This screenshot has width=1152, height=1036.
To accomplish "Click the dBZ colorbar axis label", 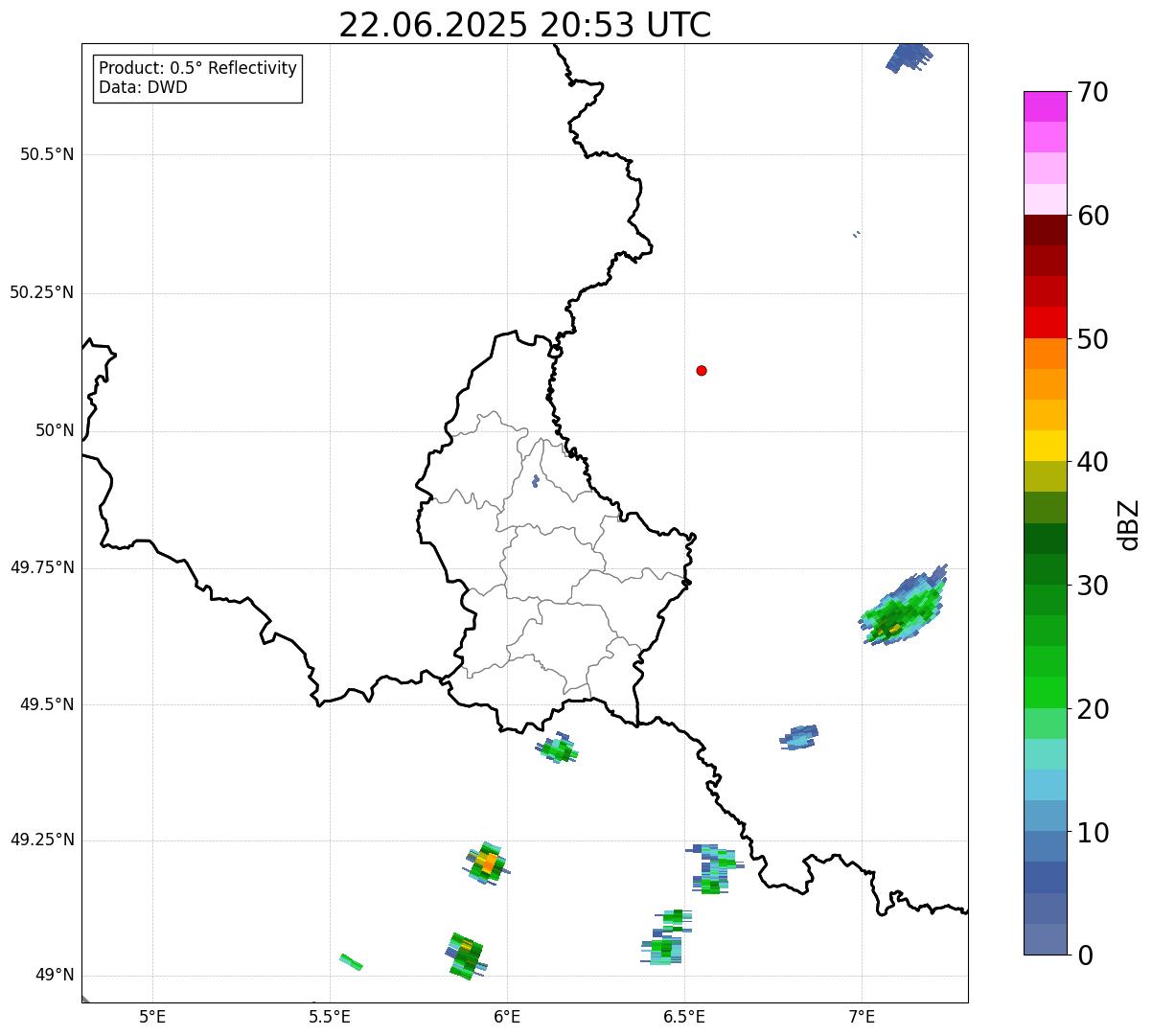I will (1129, 524).
